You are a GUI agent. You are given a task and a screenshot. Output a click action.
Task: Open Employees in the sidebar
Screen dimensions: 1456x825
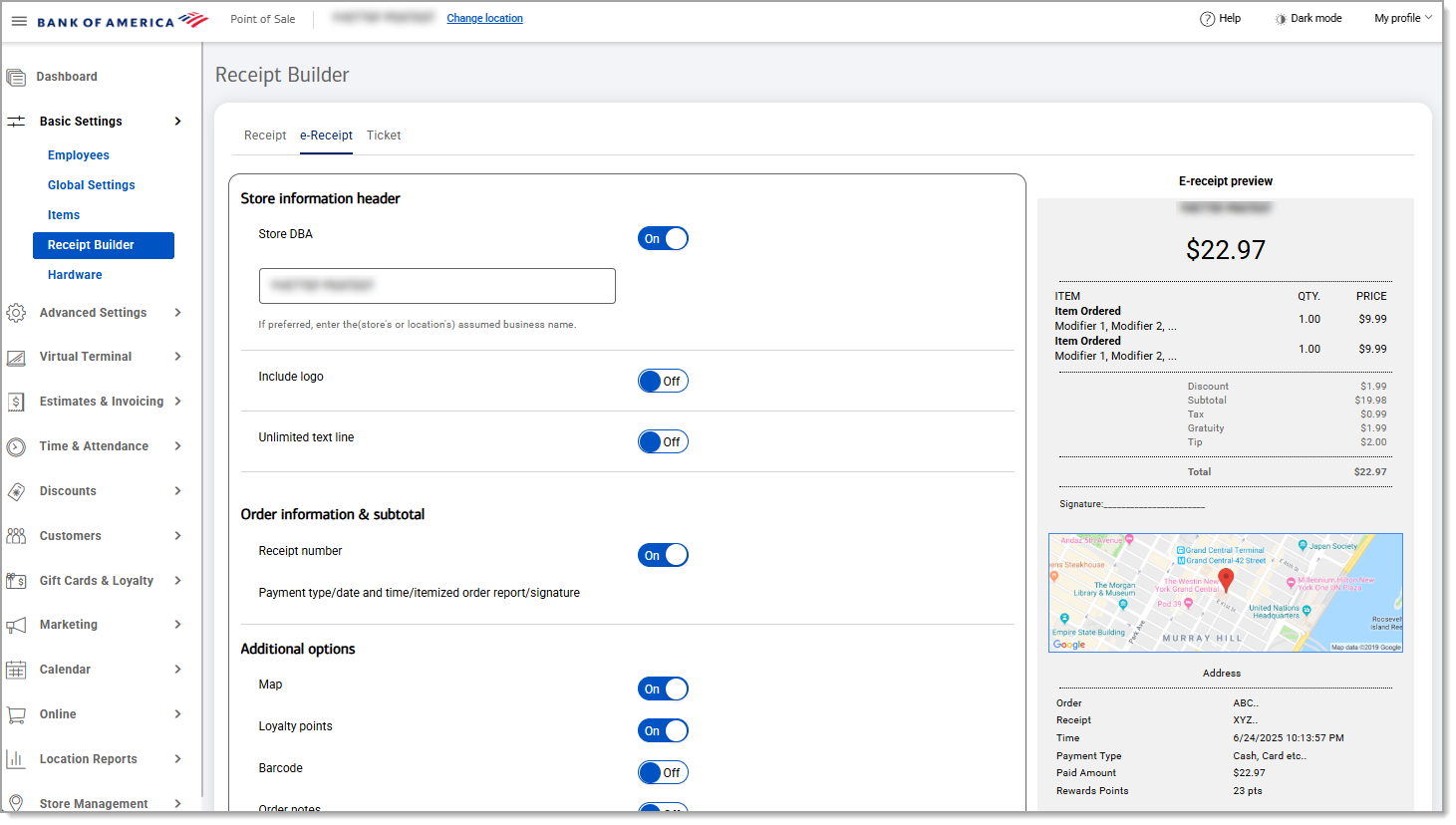tap(79, 155)
